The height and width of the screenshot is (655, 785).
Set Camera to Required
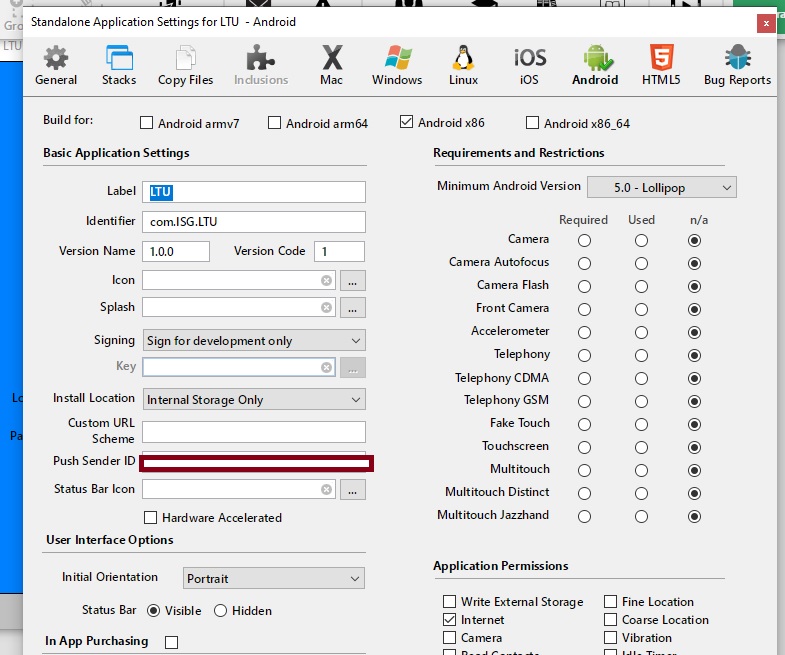pyautogui.click(x=584, y=241)
